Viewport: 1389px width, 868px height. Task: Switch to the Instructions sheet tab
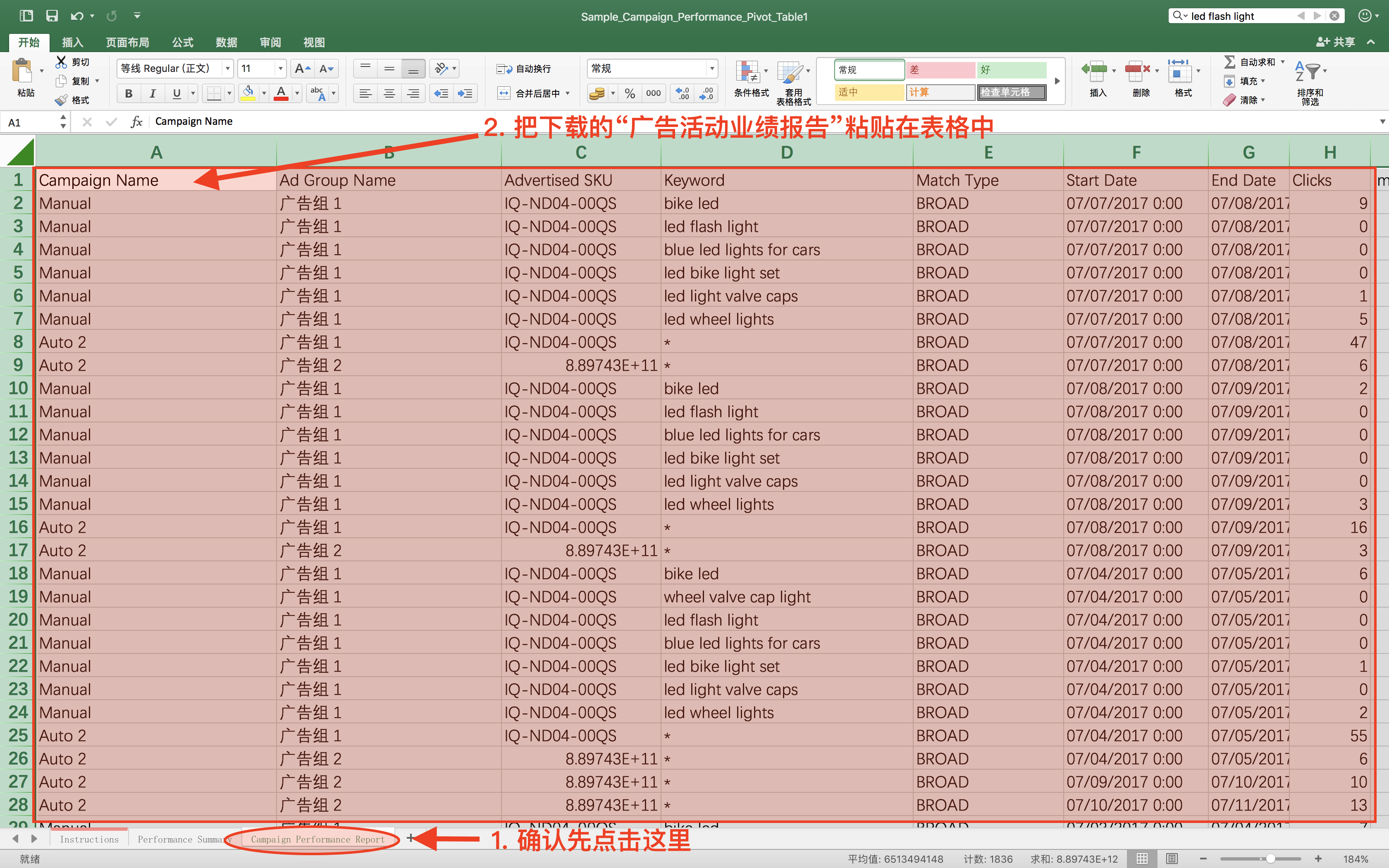(89, 839)
